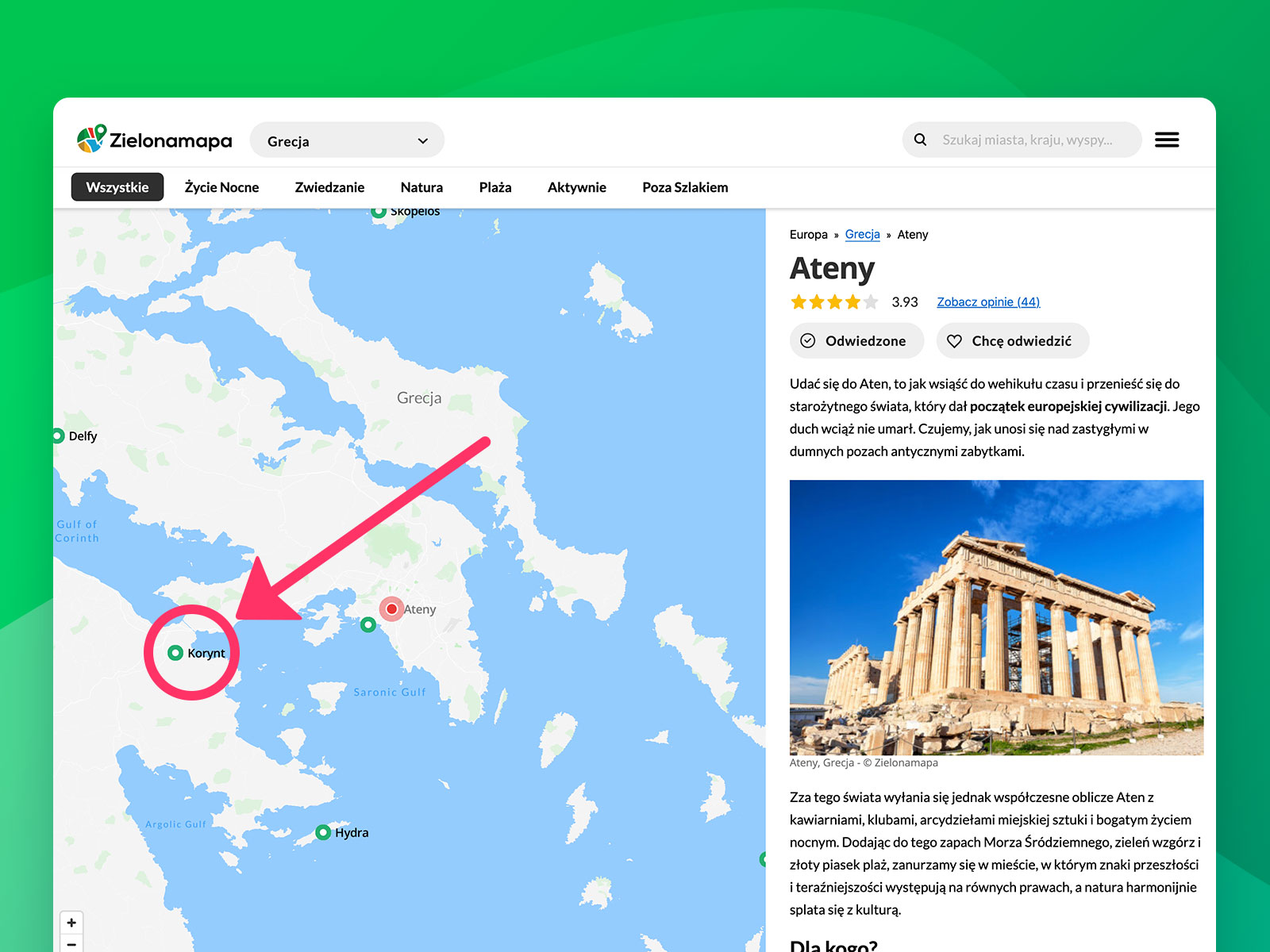Toggle the Odwiedzone button
The width and height of the screenshot is (1270, 952).
pyautogui.click(x=856, y=341)
